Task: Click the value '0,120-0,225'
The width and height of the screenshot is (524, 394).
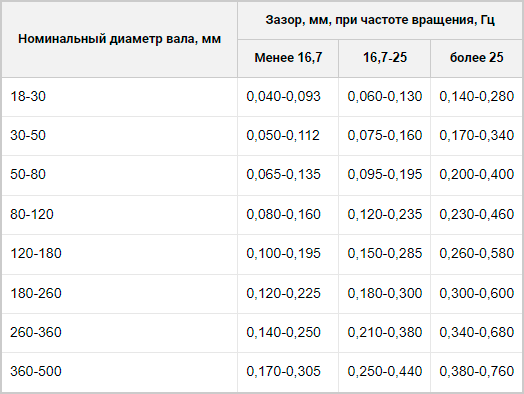Action: (x=283, y=294)
